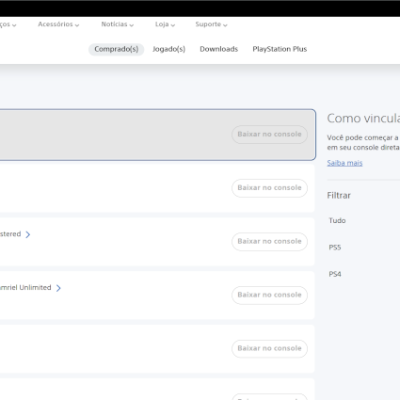Screen dimensions: 400x400
Task: Click Baixar no console beside 'stered' title
Action: (x=269, y=241)
